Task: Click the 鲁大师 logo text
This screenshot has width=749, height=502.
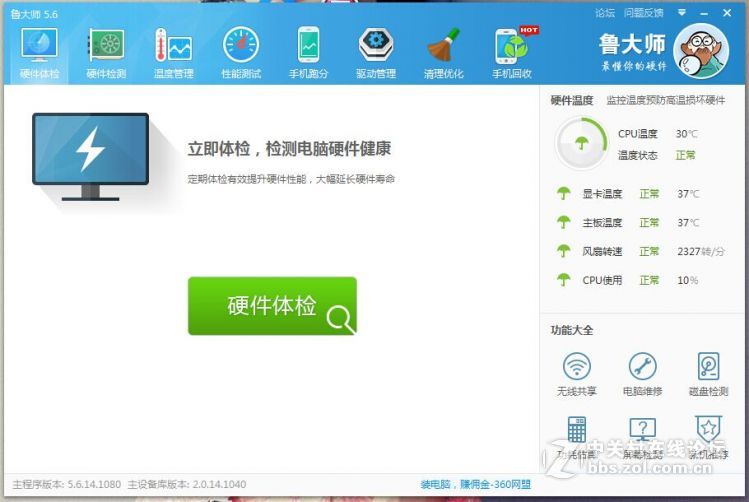Action: [632, 44]
